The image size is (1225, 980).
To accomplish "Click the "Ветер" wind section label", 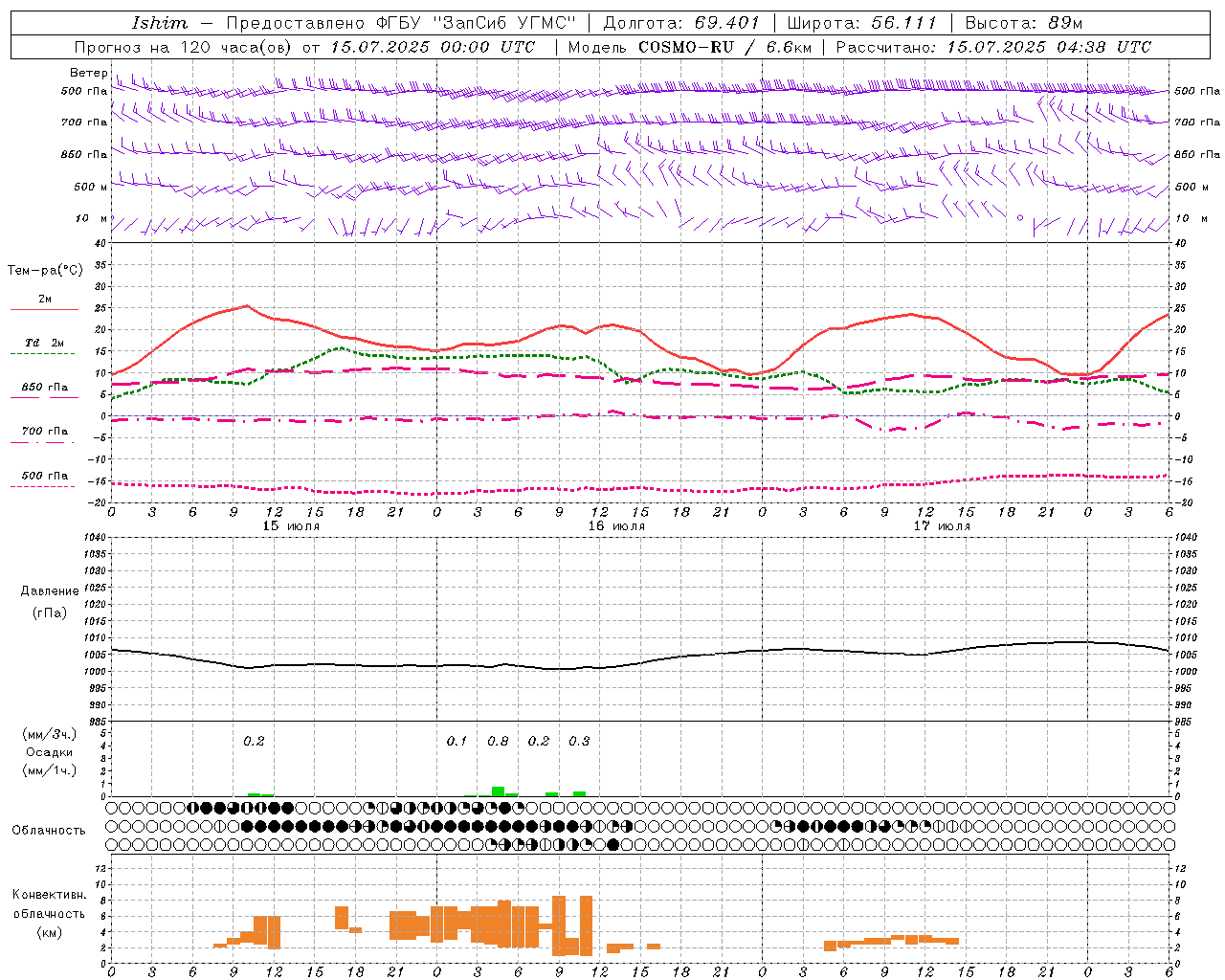I will tap(89, 73).
